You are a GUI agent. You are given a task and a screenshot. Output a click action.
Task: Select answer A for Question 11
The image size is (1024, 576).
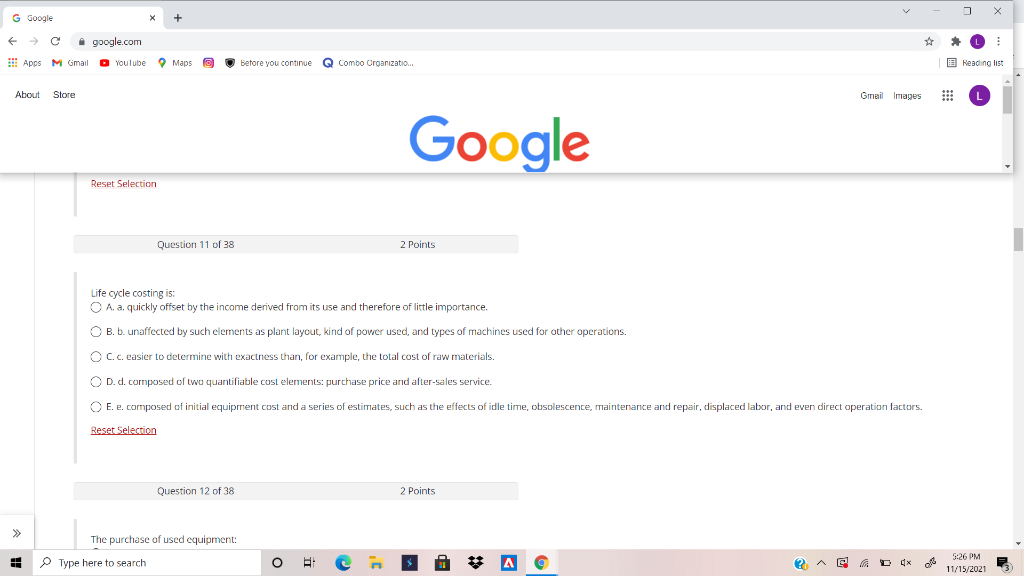click(95, 307)
